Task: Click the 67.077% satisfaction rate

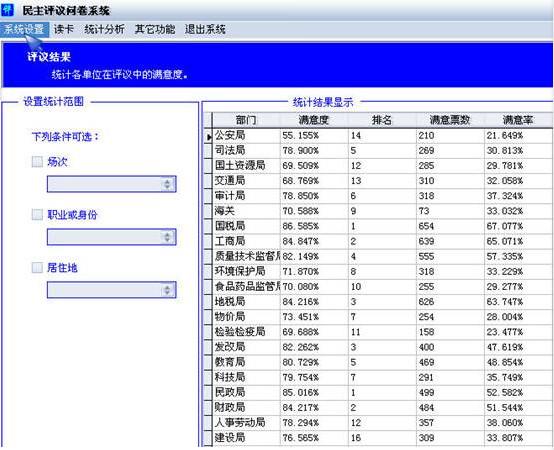Action: (x=505, y=226)
